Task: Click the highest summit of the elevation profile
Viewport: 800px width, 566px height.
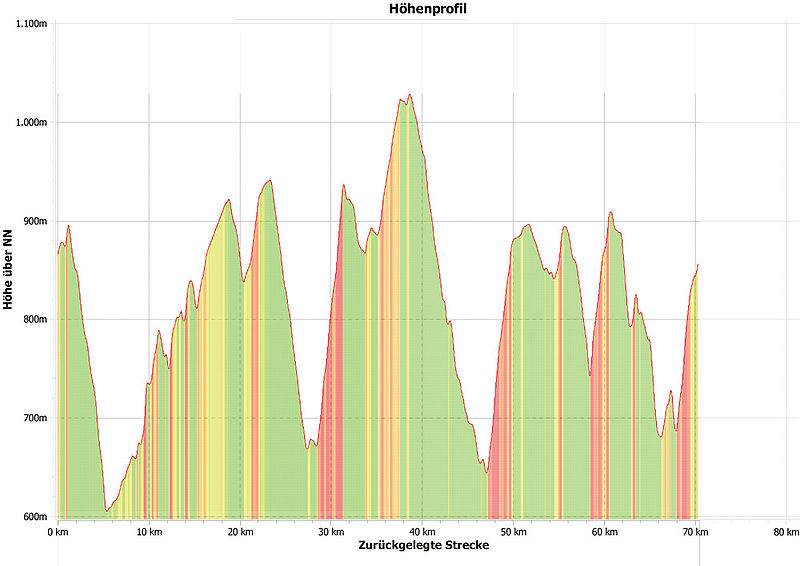Action: (410, 95)
